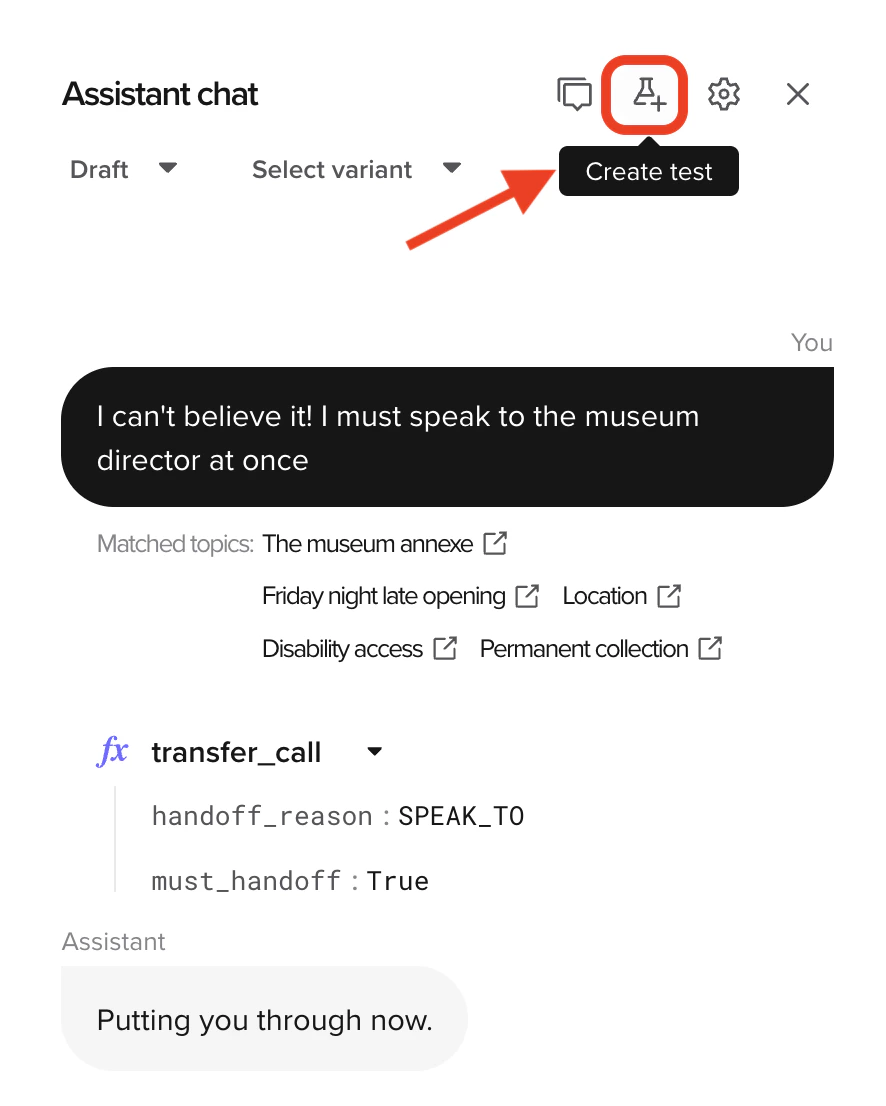The height and width of the screenshot is (1106, 886).
Task: Open the 'The museum annexe' matched topic
Action: click(366, 543)
